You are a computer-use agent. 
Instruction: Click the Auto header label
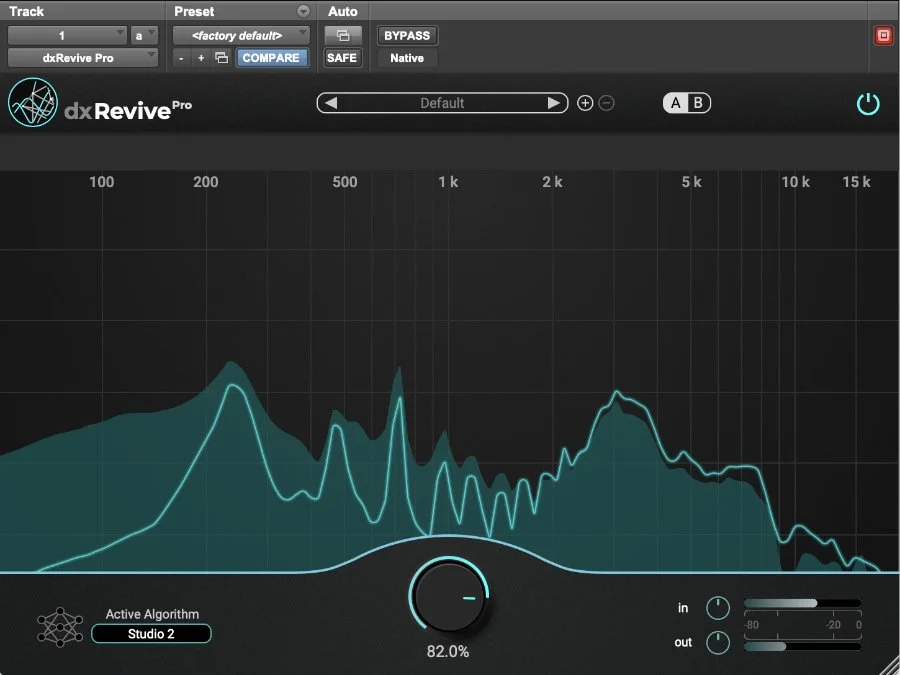click(x=343, y=11)
